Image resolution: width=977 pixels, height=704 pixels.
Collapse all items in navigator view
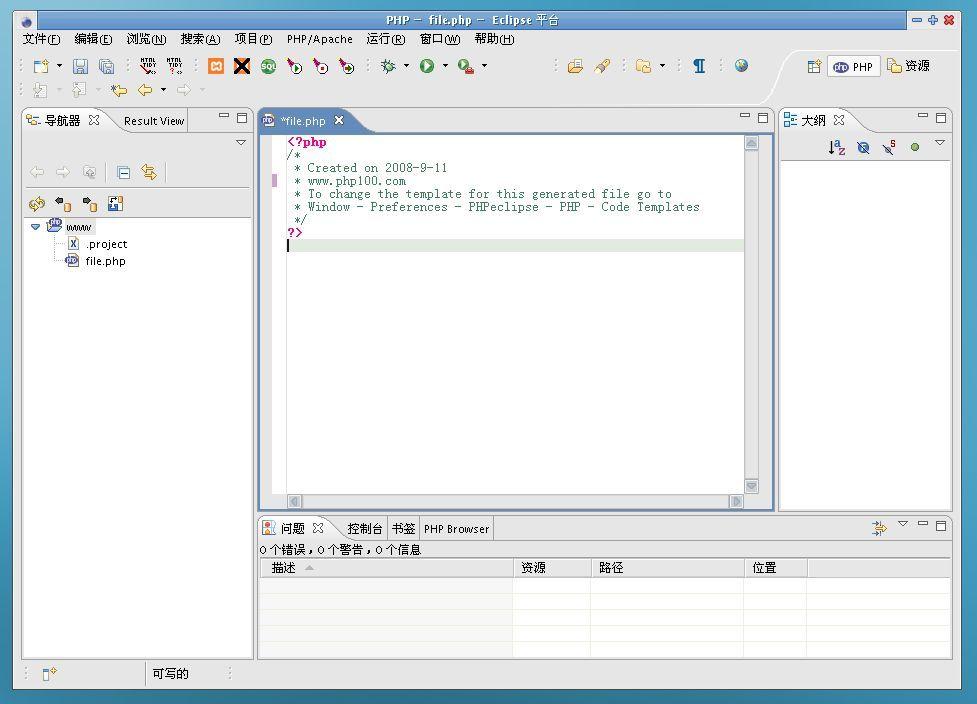pos(124,172)
